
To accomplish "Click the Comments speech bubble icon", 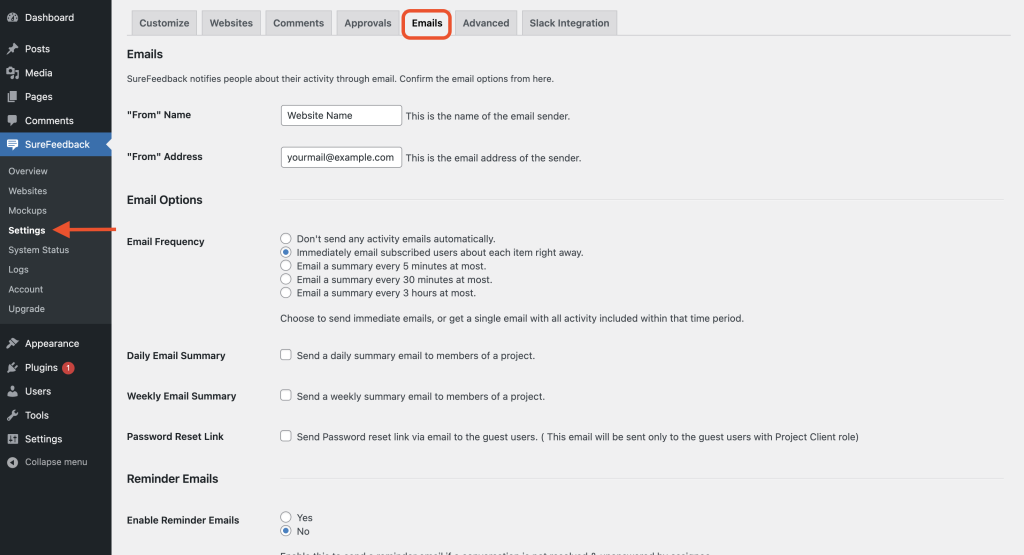I will (x=12, y=121).
